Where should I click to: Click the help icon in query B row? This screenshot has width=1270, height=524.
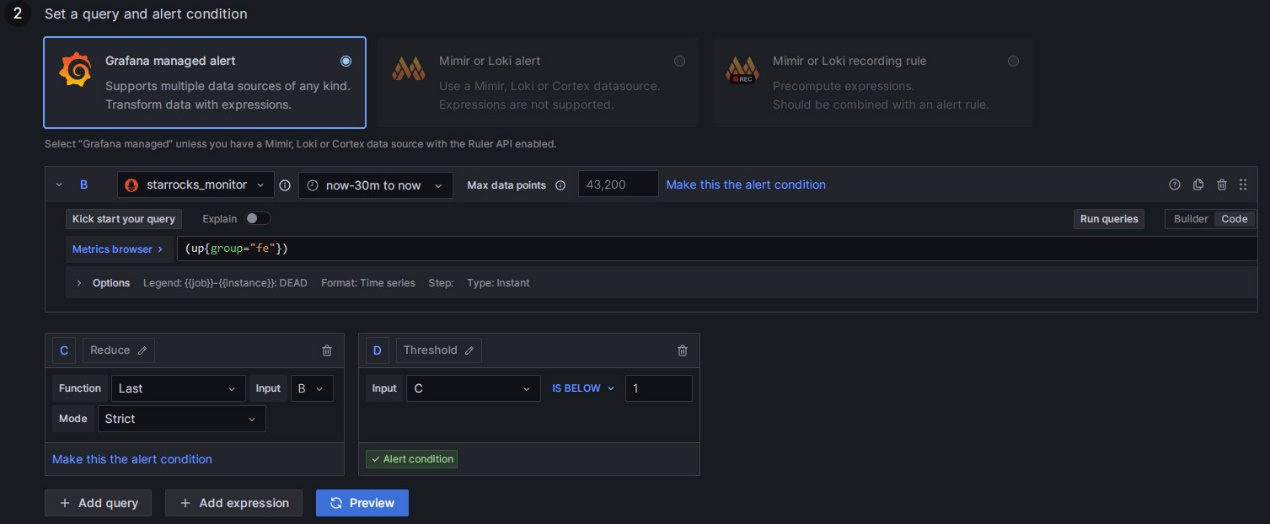coord(1175,185)
